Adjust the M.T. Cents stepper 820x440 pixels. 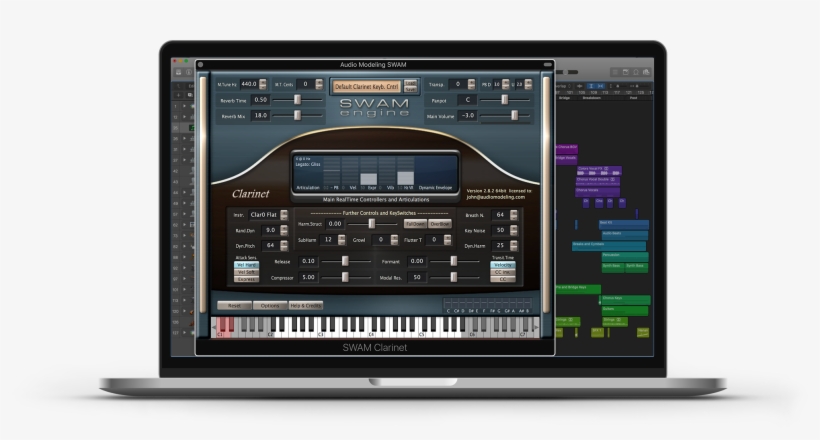pos(319,84)
